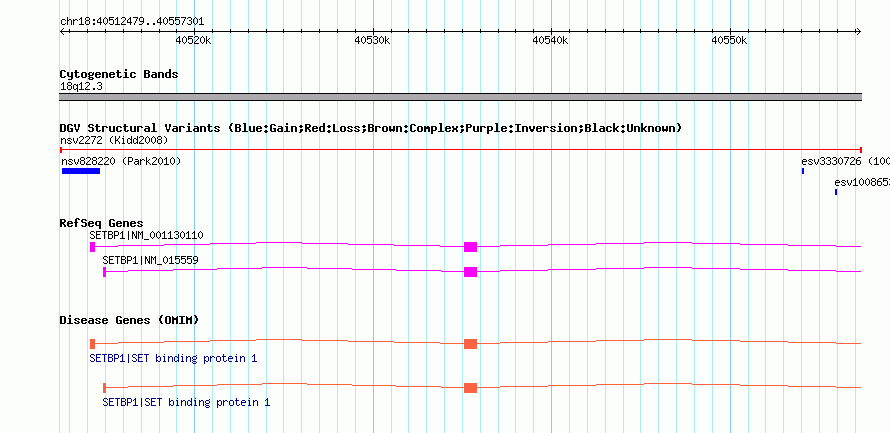Click first exon of NM_001130110 transcript
This screenshot has height=433, width=890.
[93, 247]
